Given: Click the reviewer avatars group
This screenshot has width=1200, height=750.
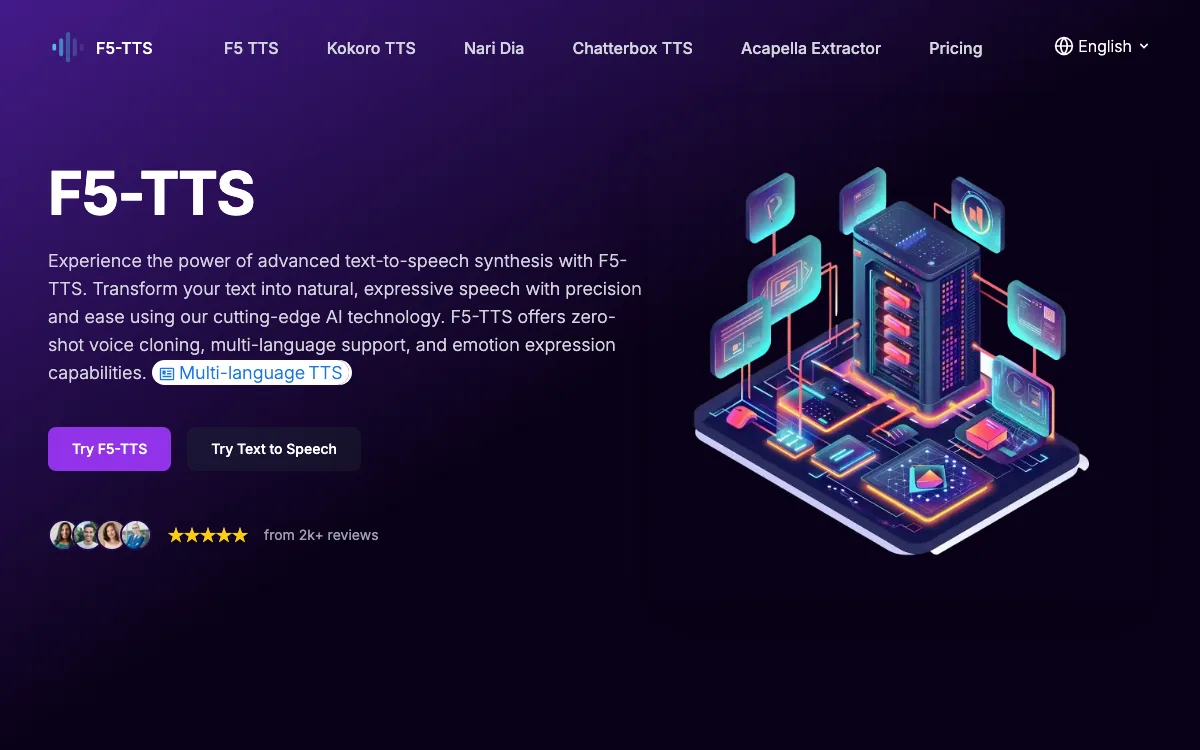Looking at the screenshot, I should click(100, 535).
